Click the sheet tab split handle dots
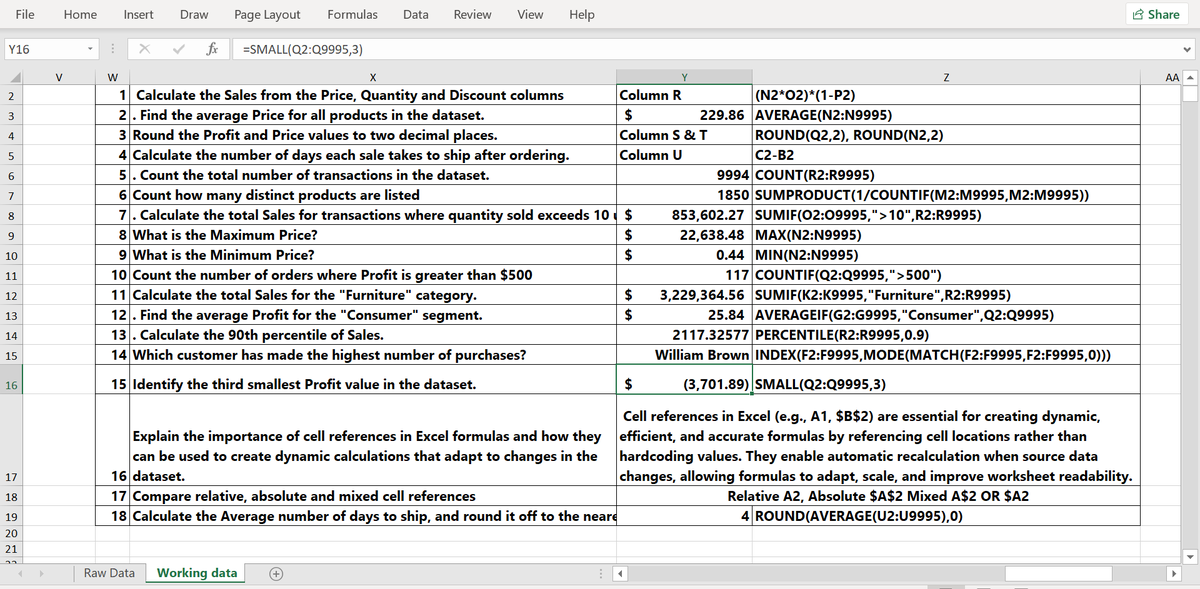 [600, 574]
